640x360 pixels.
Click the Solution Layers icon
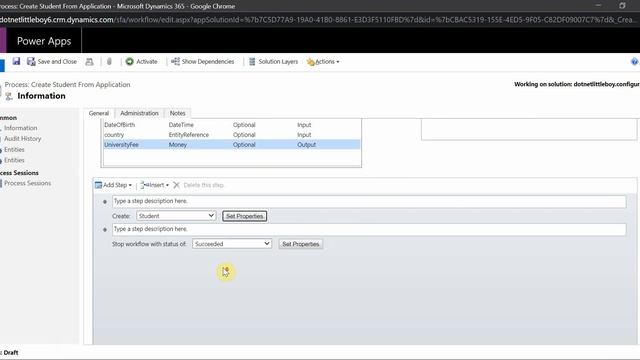point(252,62)
